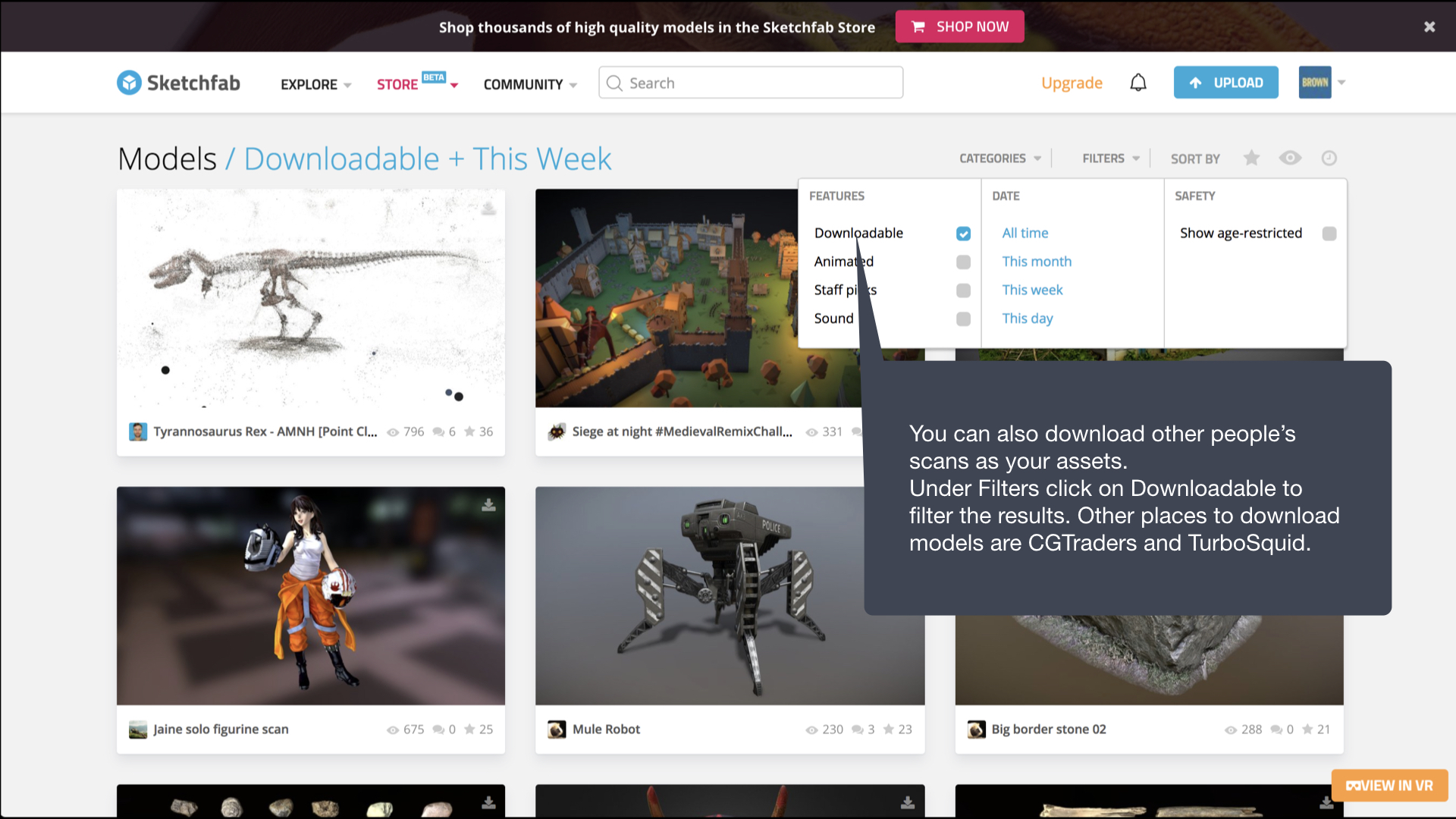
Task: Enable the Animated feature checkbox
Action: tap(963, 262)
